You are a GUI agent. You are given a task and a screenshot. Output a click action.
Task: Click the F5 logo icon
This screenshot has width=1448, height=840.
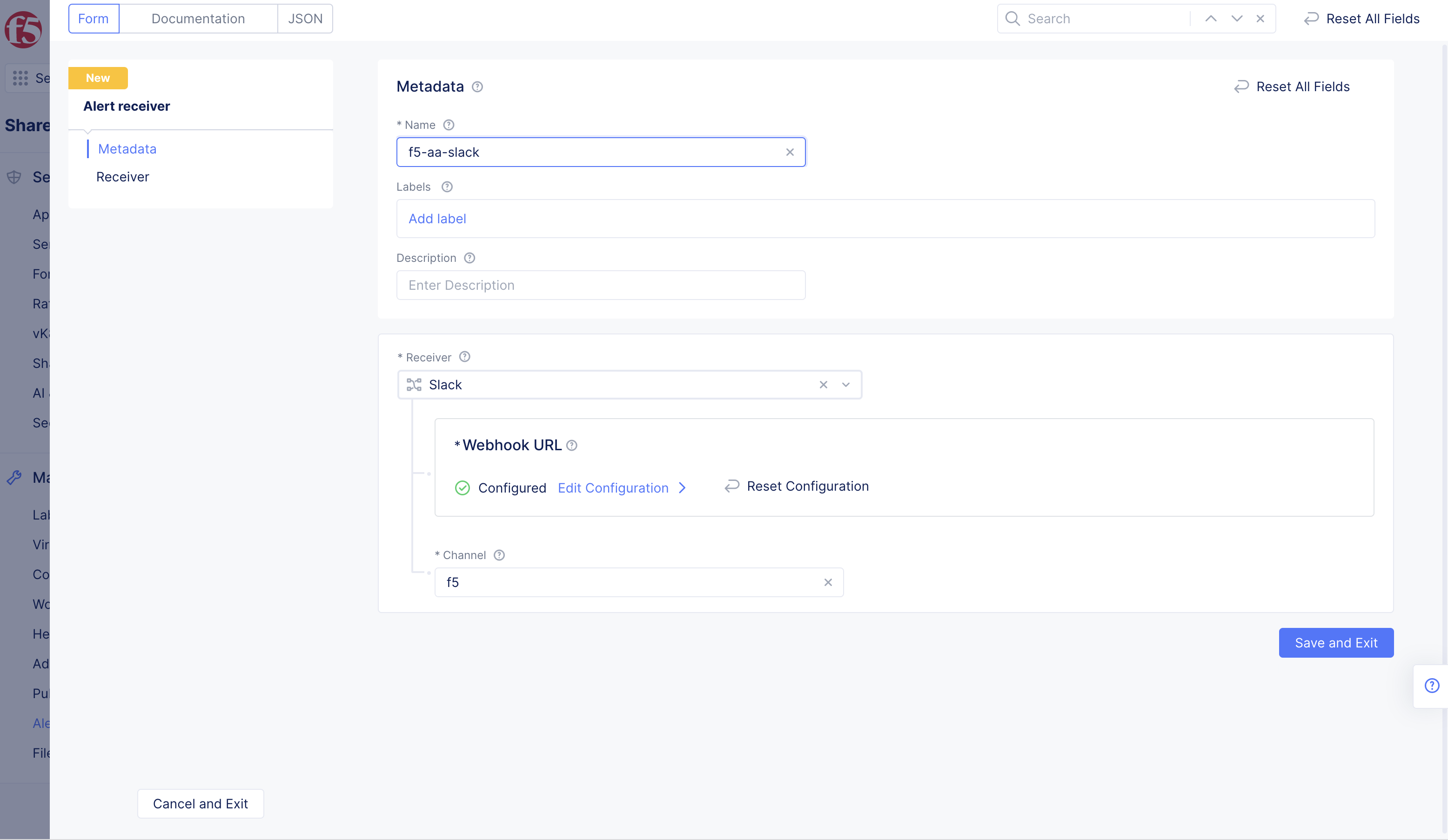(x=23, y=29)
